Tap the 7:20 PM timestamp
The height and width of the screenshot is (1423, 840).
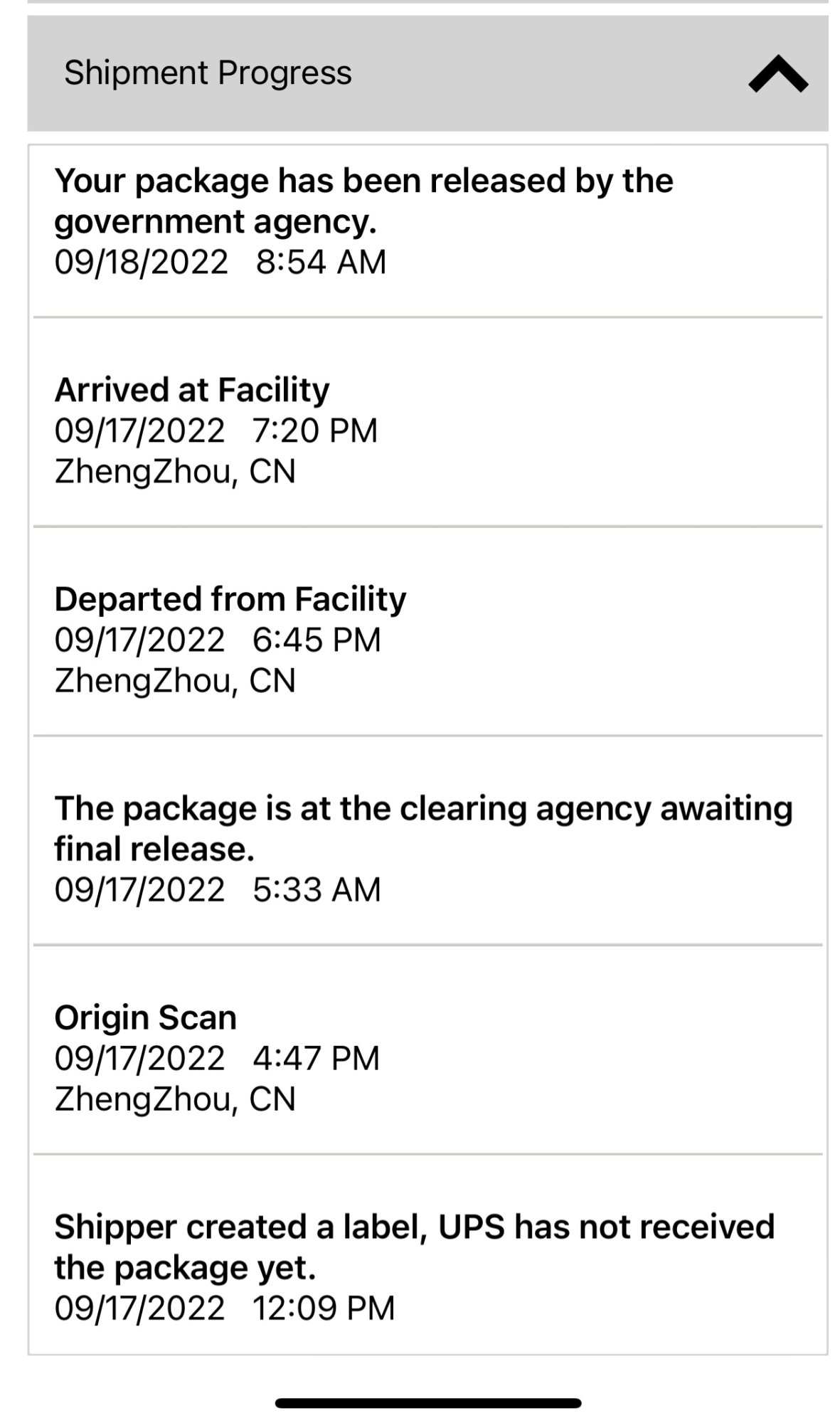point(314,430)
